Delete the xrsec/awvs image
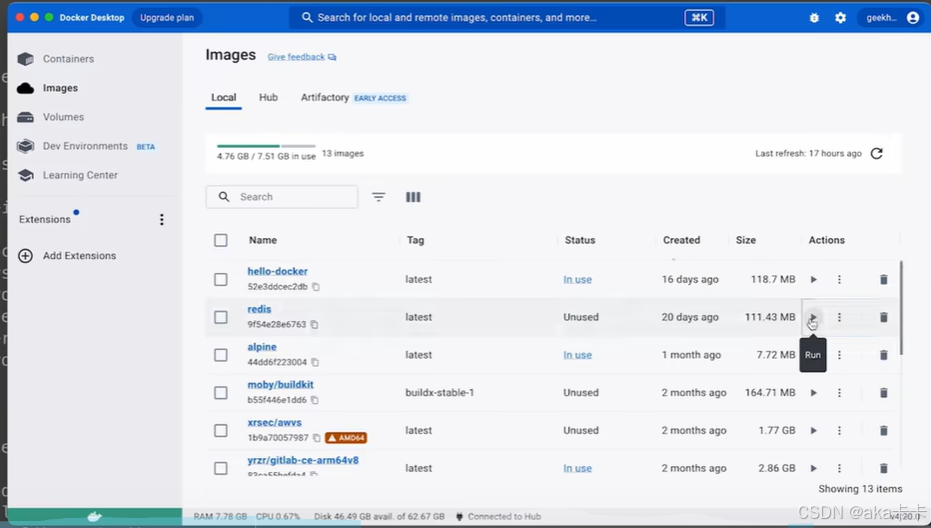This screenshot has width=931, height=528. [x=884, y=431]
